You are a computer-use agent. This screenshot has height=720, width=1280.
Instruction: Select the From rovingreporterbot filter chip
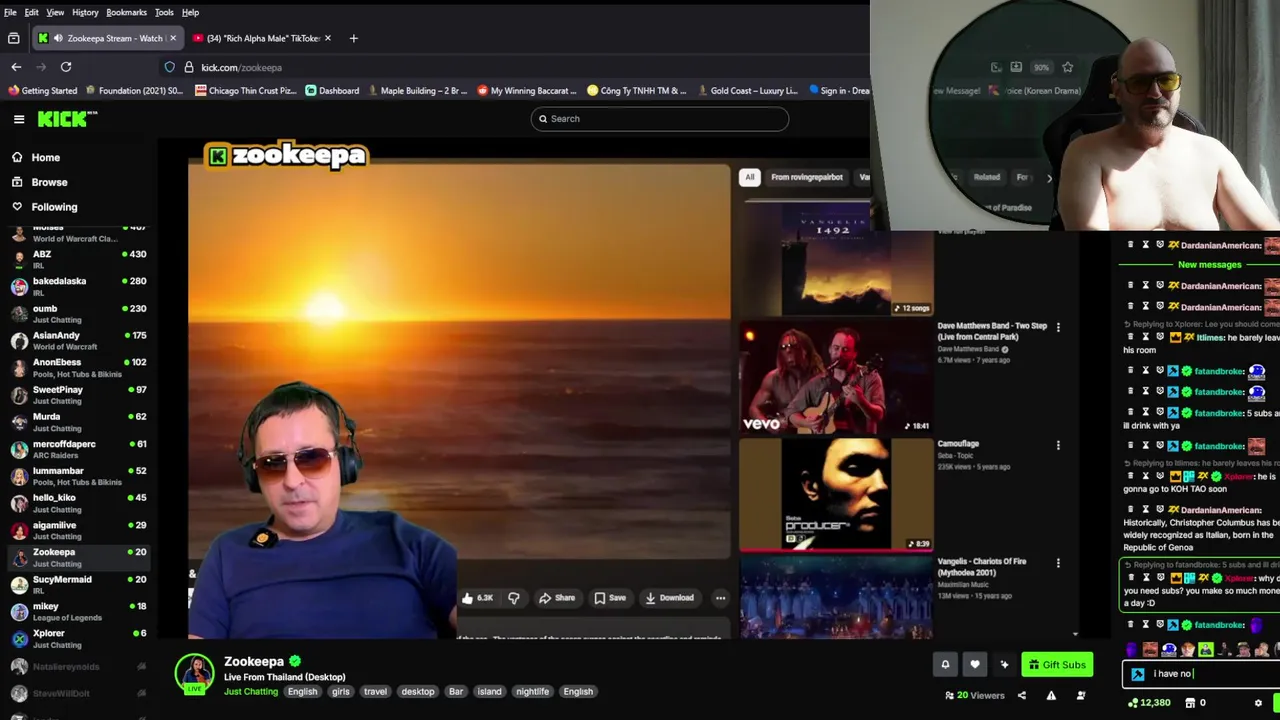[x=807, y=177]
